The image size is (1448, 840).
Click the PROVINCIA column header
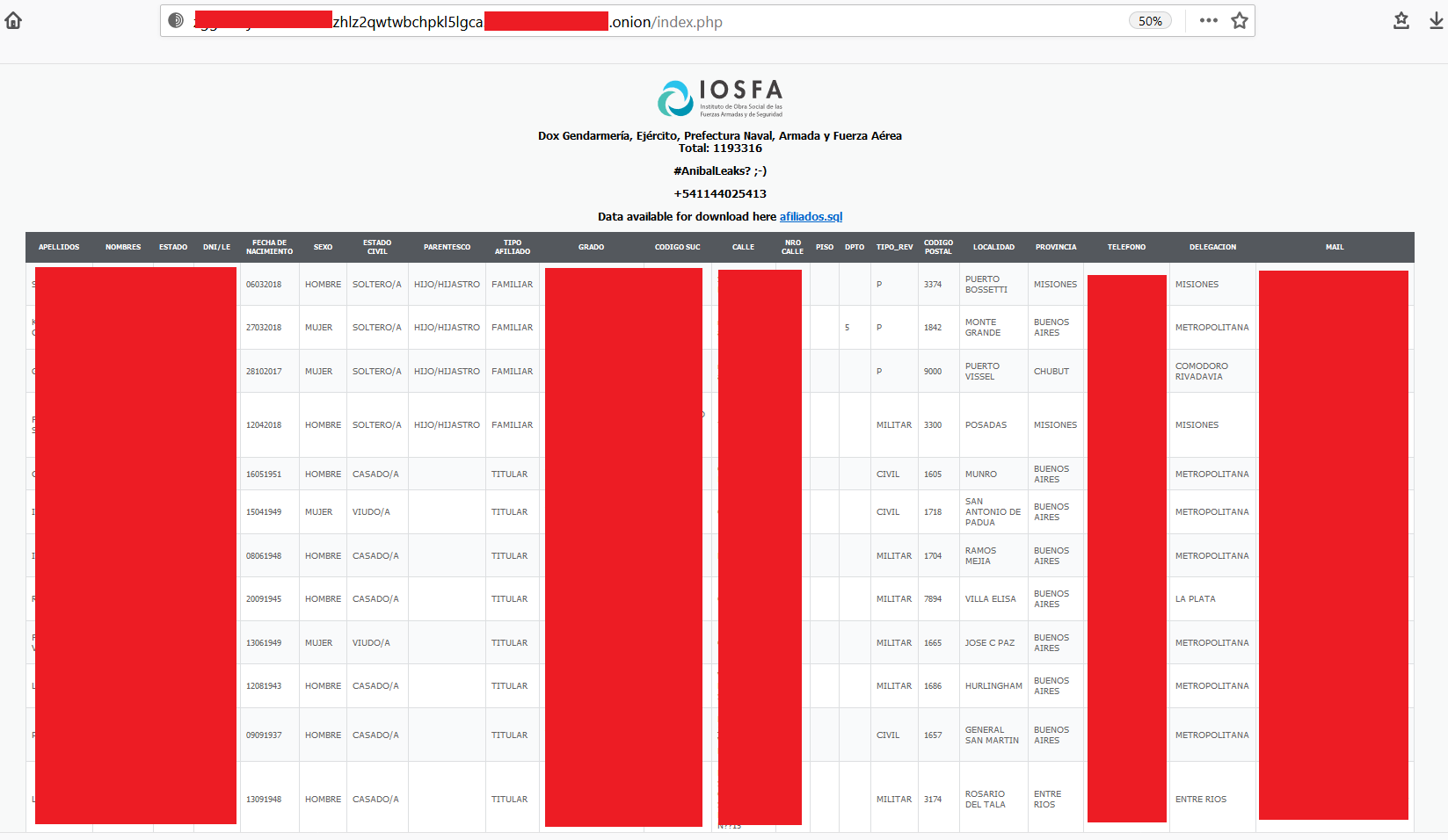click(1056, 247)
